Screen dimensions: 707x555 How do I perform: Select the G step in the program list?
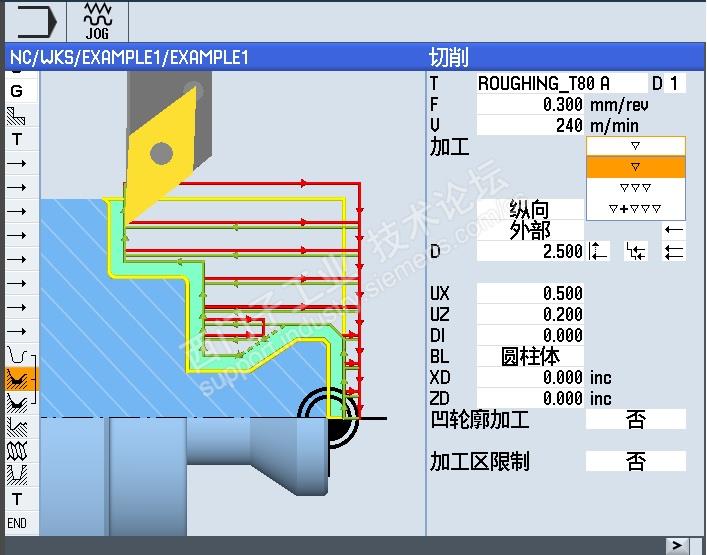(17, 92)
